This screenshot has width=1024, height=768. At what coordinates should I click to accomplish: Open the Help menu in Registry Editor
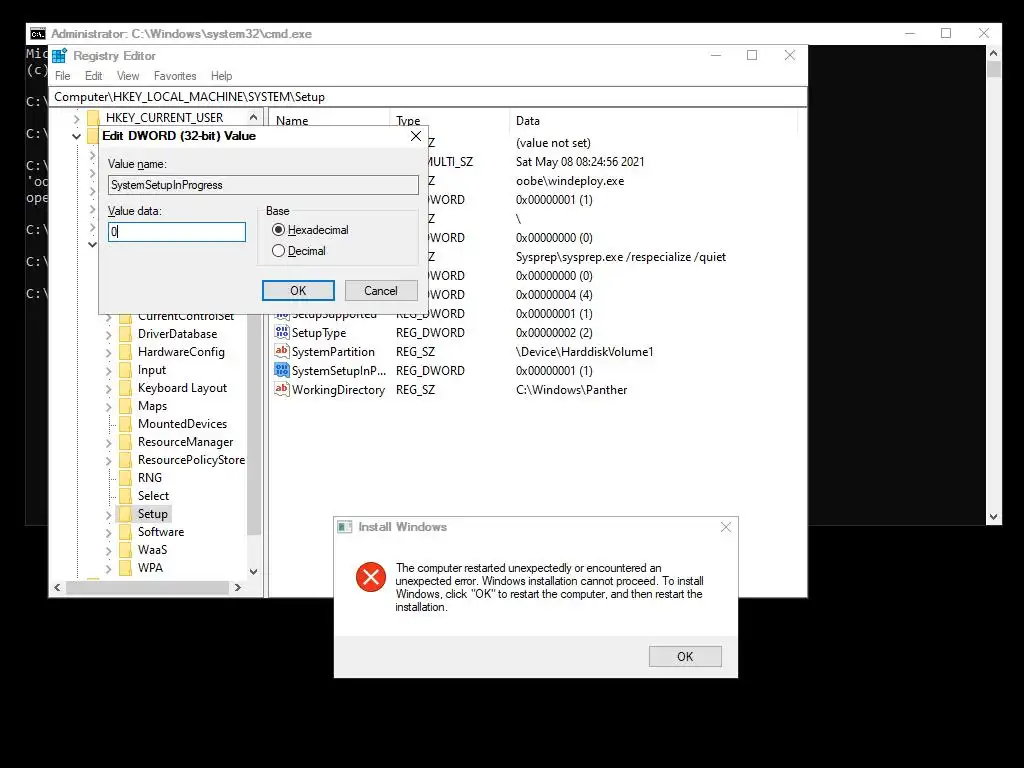(221, 76)
